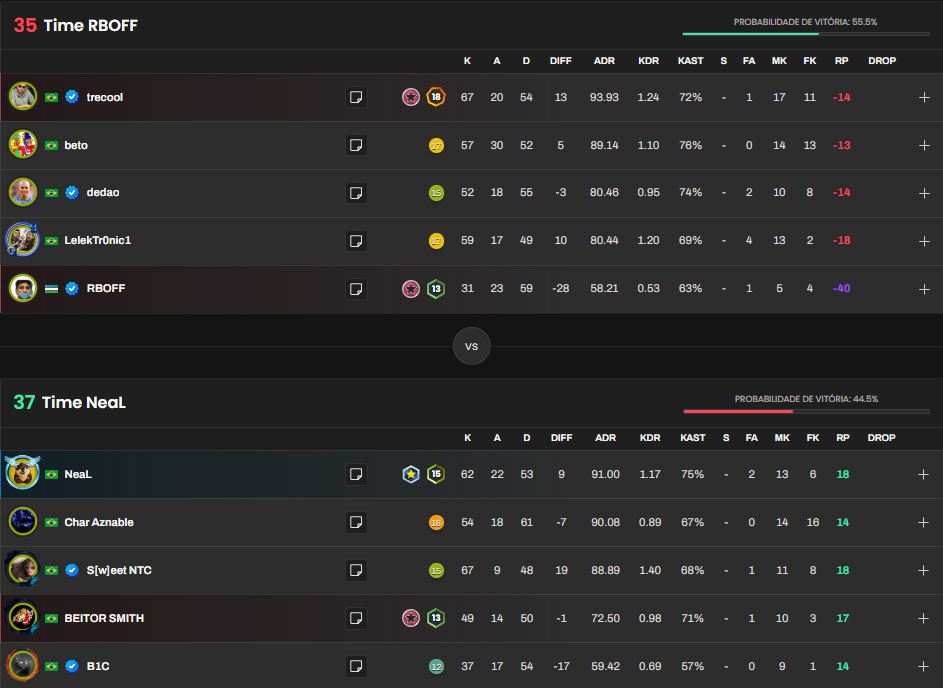Click the Brazil flag next to beto
The height and width of the screenshot is (688, 943).
point(51,145)
